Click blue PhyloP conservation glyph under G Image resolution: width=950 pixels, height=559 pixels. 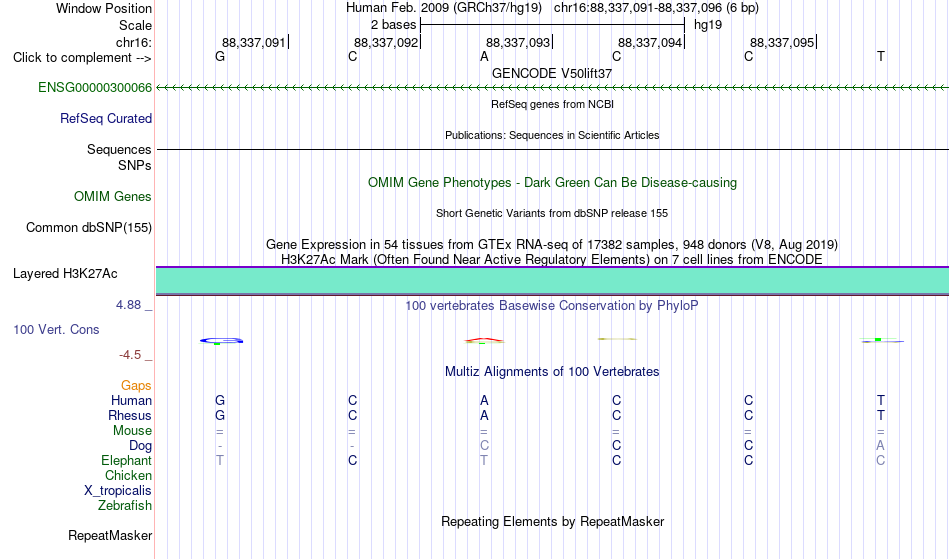click(x=222, y=342)
